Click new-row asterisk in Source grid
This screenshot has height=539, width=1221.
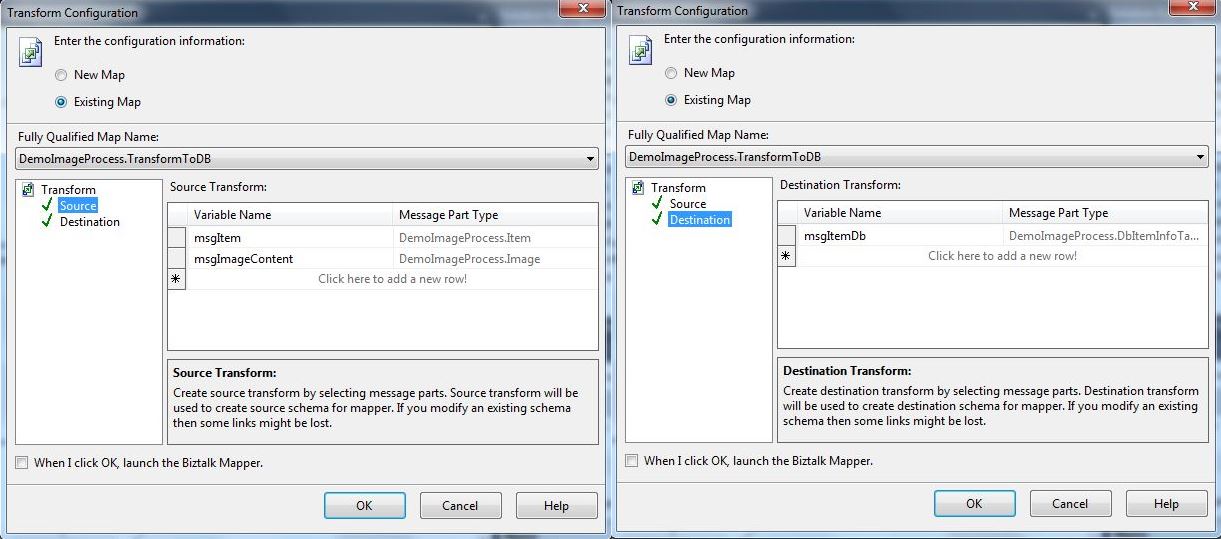pyautogui.click(x=177, y=280)
